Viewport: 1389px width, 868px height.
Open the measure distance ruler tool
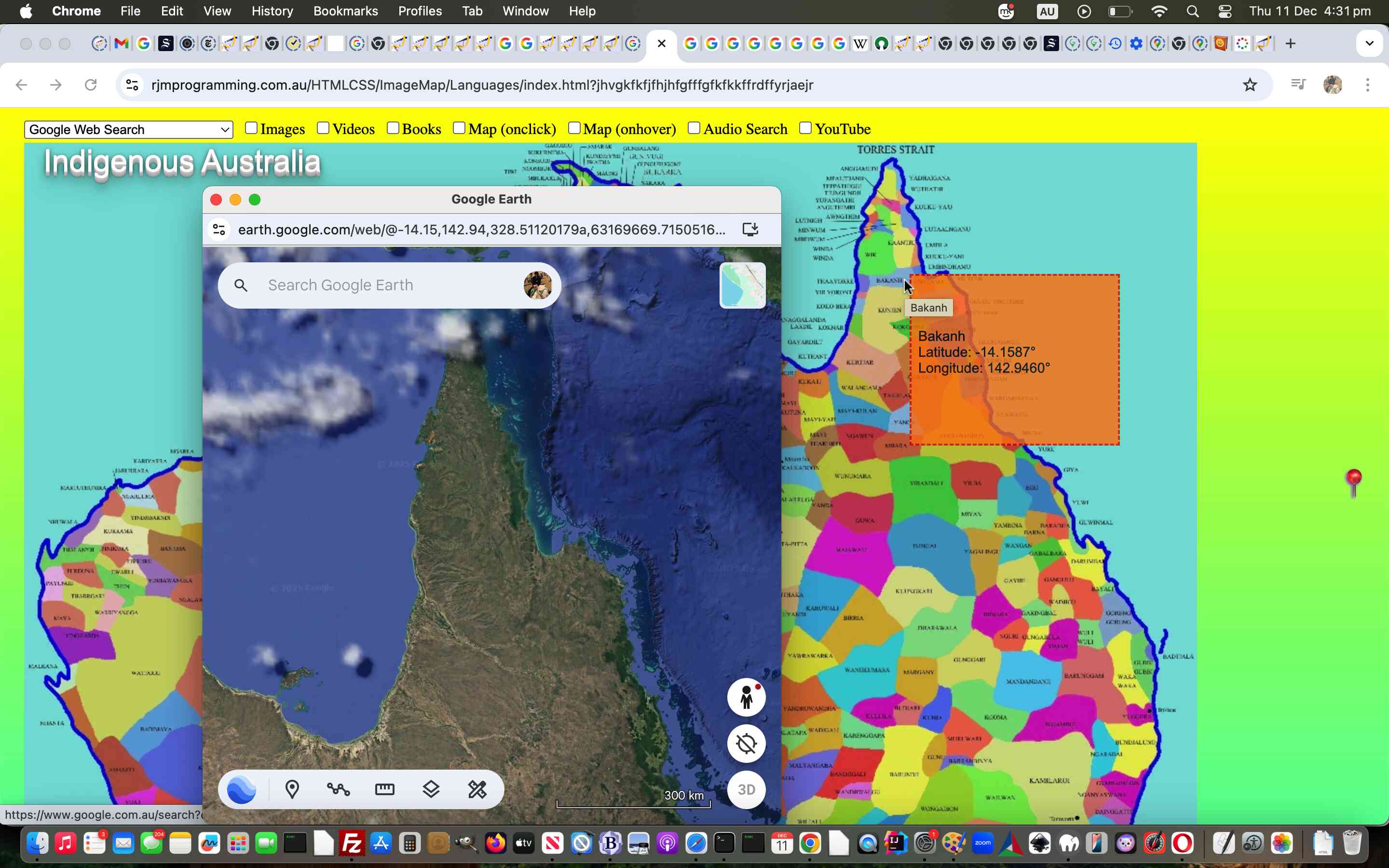click(x=384, y=789)
